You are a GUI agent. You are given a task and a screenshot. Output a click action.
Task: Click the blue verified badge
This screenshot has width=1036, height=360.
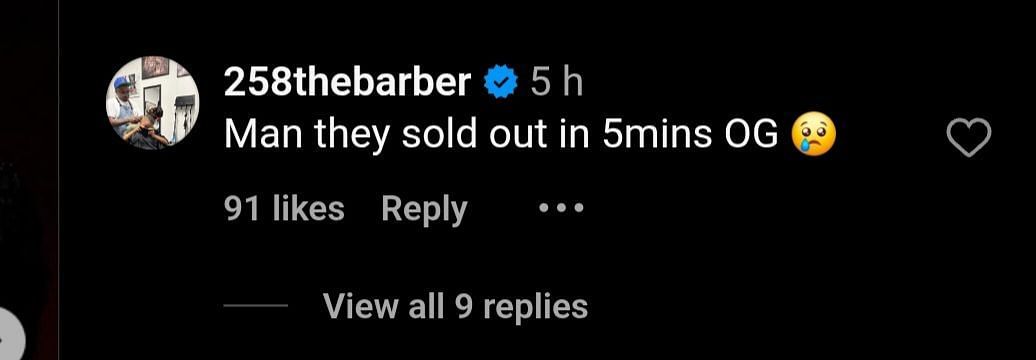point(500,84)
